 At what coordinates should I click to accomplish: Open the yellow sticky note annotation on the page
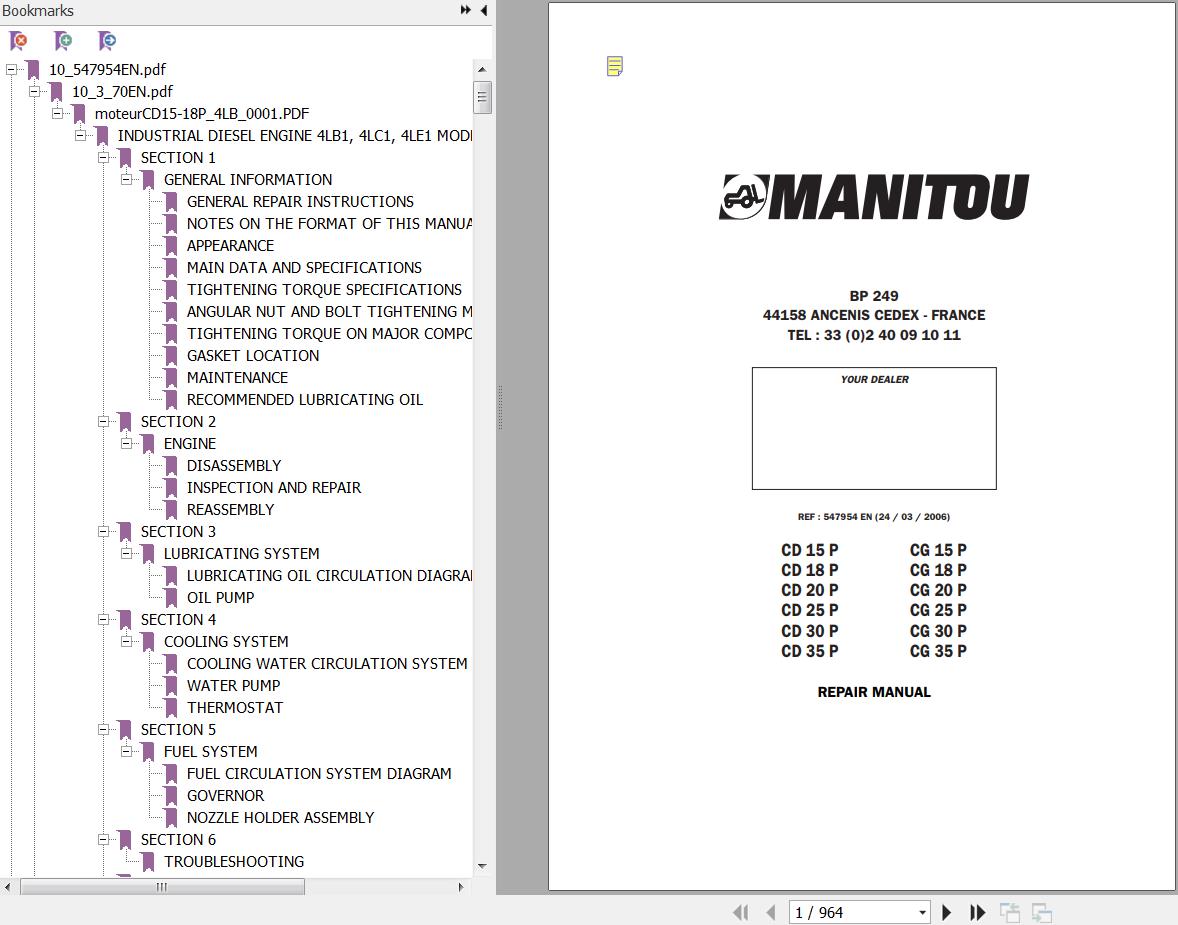coord(615,66)
